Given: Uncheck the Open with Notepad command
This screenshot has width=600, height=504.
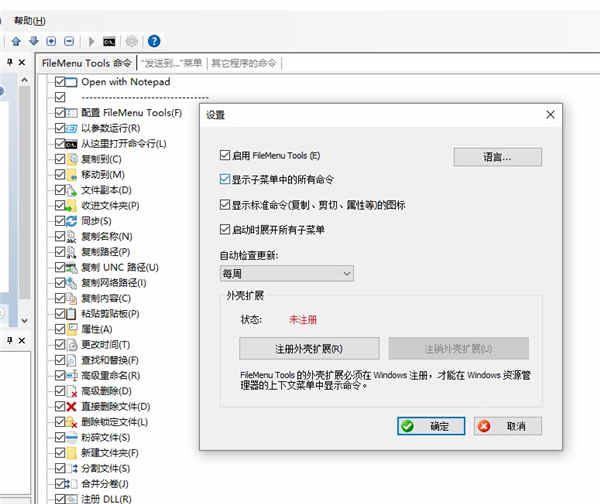Looking at the screenshot, I should (60, 82).
